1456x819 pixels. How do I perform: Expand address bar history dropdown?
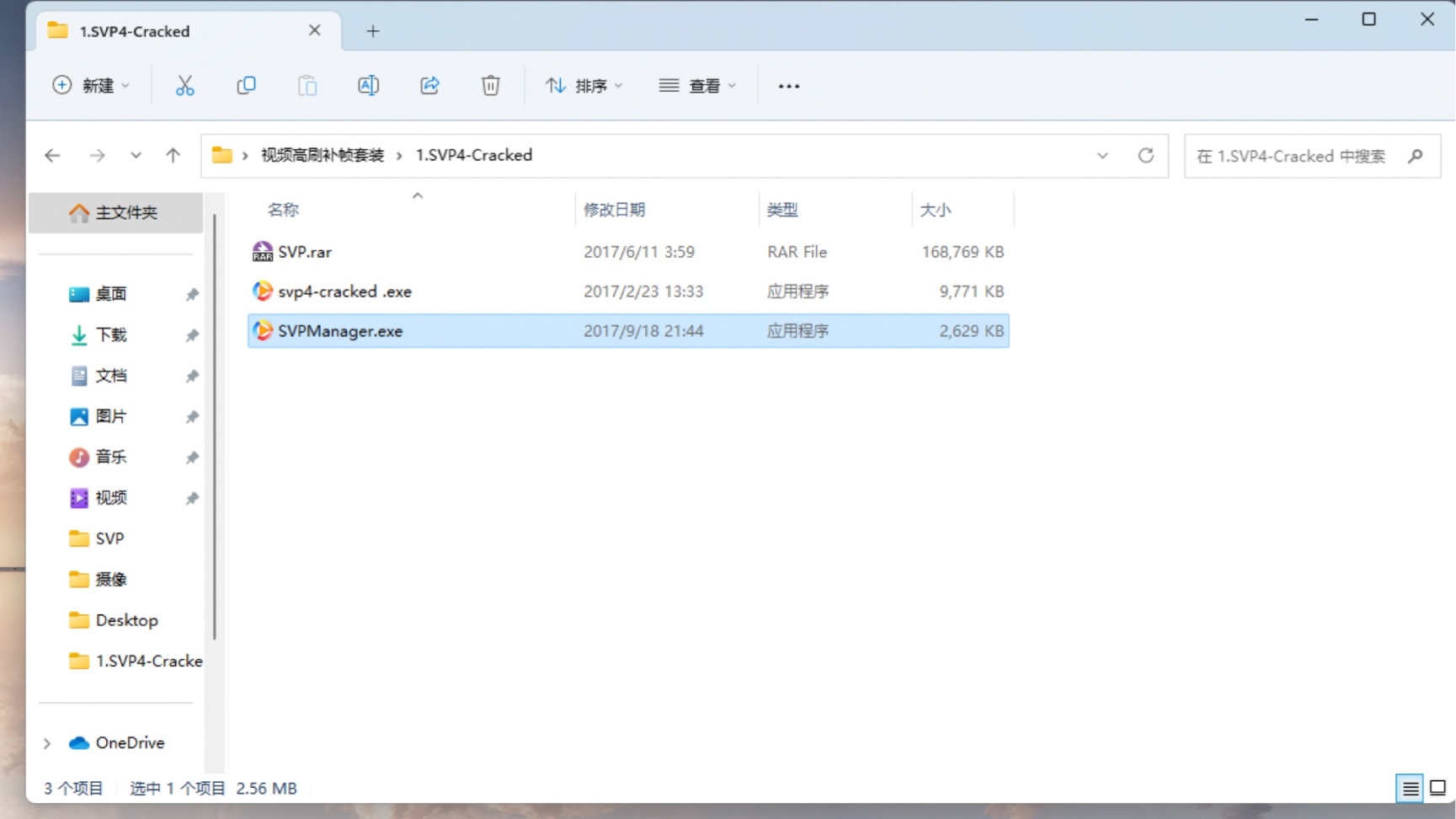pos(1102,156)
